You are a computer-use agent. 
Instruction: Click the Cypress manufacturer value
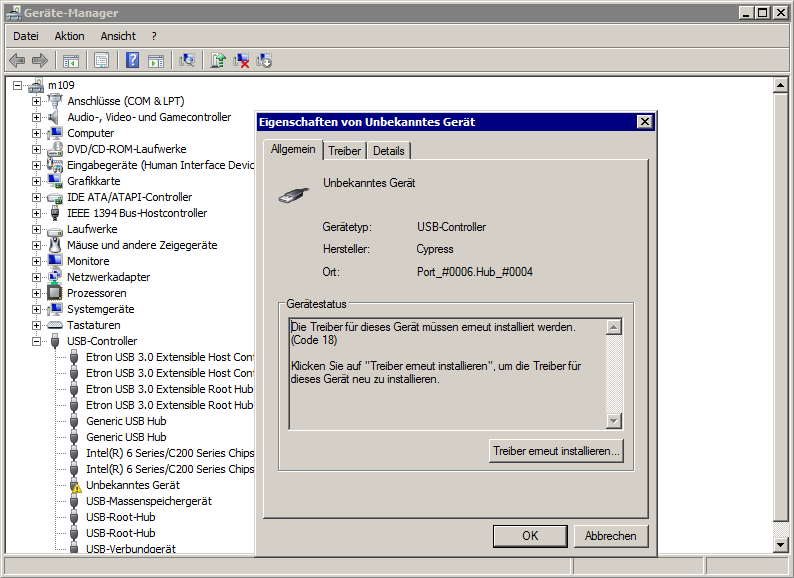pyautogui.click(x=434, y=249)
